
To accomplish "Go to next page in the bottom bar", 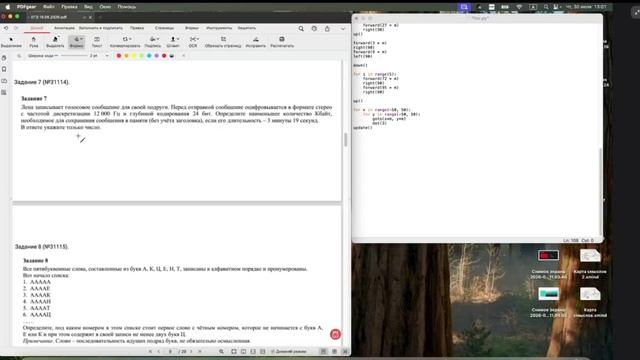I will (191, 351).
